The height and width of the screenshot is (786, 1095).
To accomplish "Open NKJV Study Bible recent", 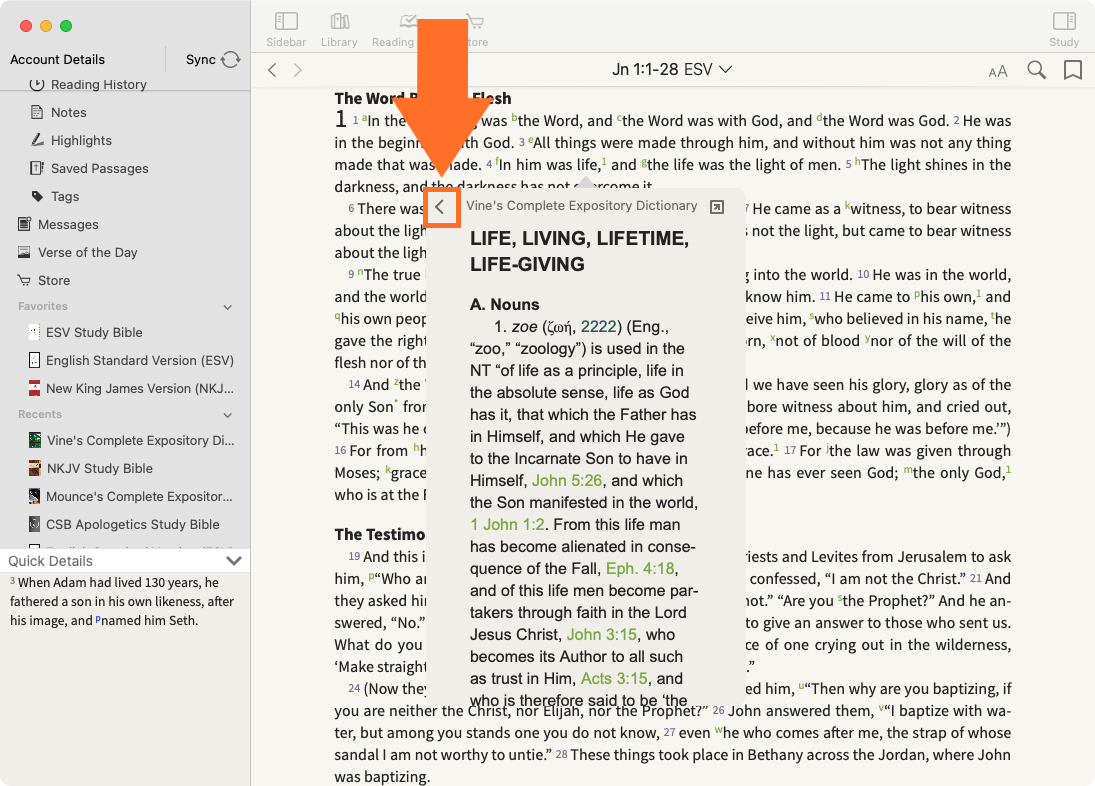I will point(99,468).
